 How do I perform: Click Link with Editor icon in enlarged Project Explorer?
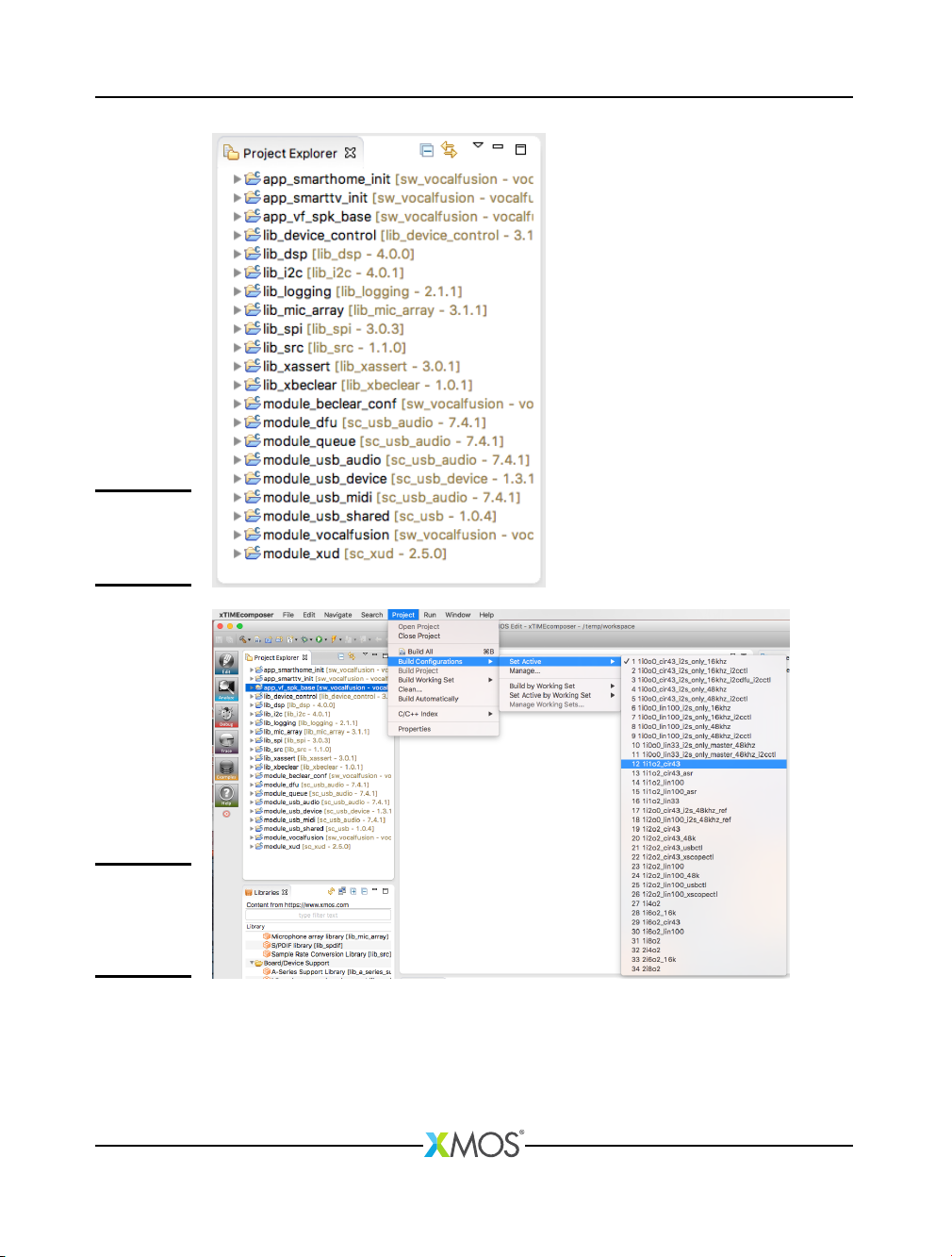coord(450,150)
